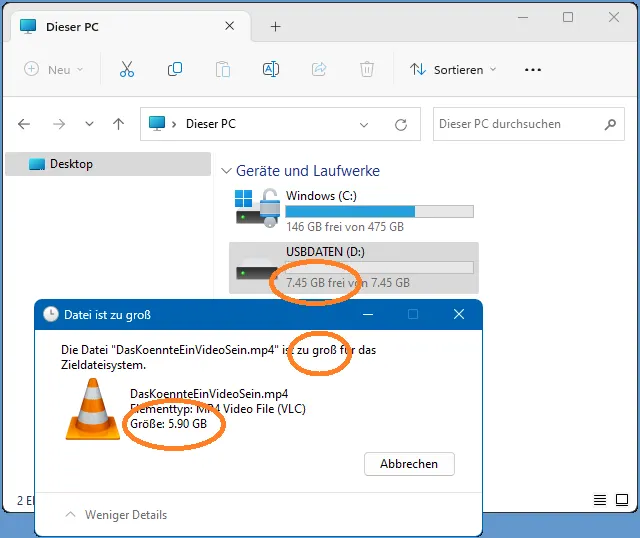Open the three-dots more options menu
The image size is (640, 538).
click(533, 70)
